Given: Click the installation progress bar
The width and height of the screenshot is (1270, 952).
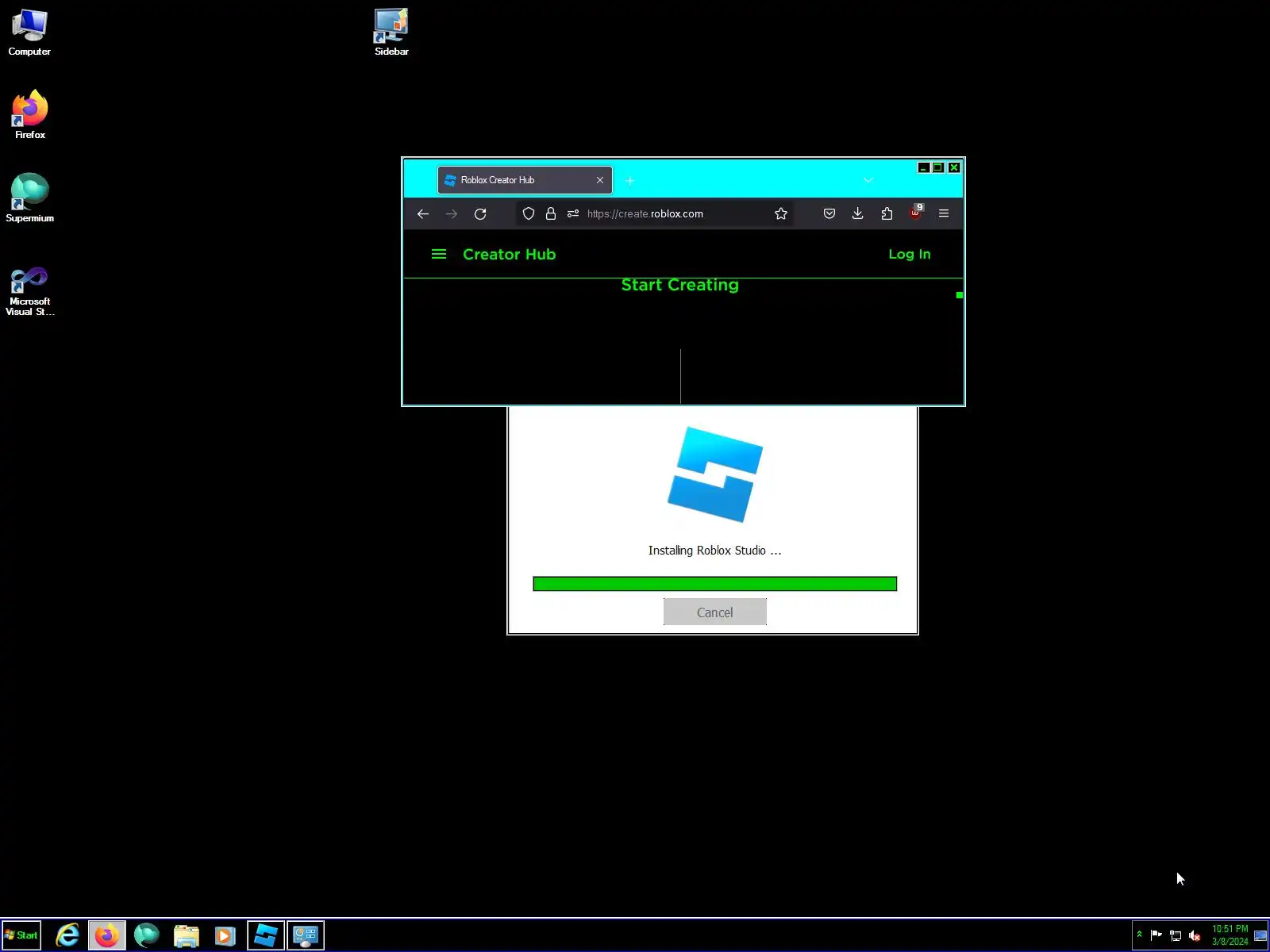Looking at the screenshot, I should [x=715, y=584].
